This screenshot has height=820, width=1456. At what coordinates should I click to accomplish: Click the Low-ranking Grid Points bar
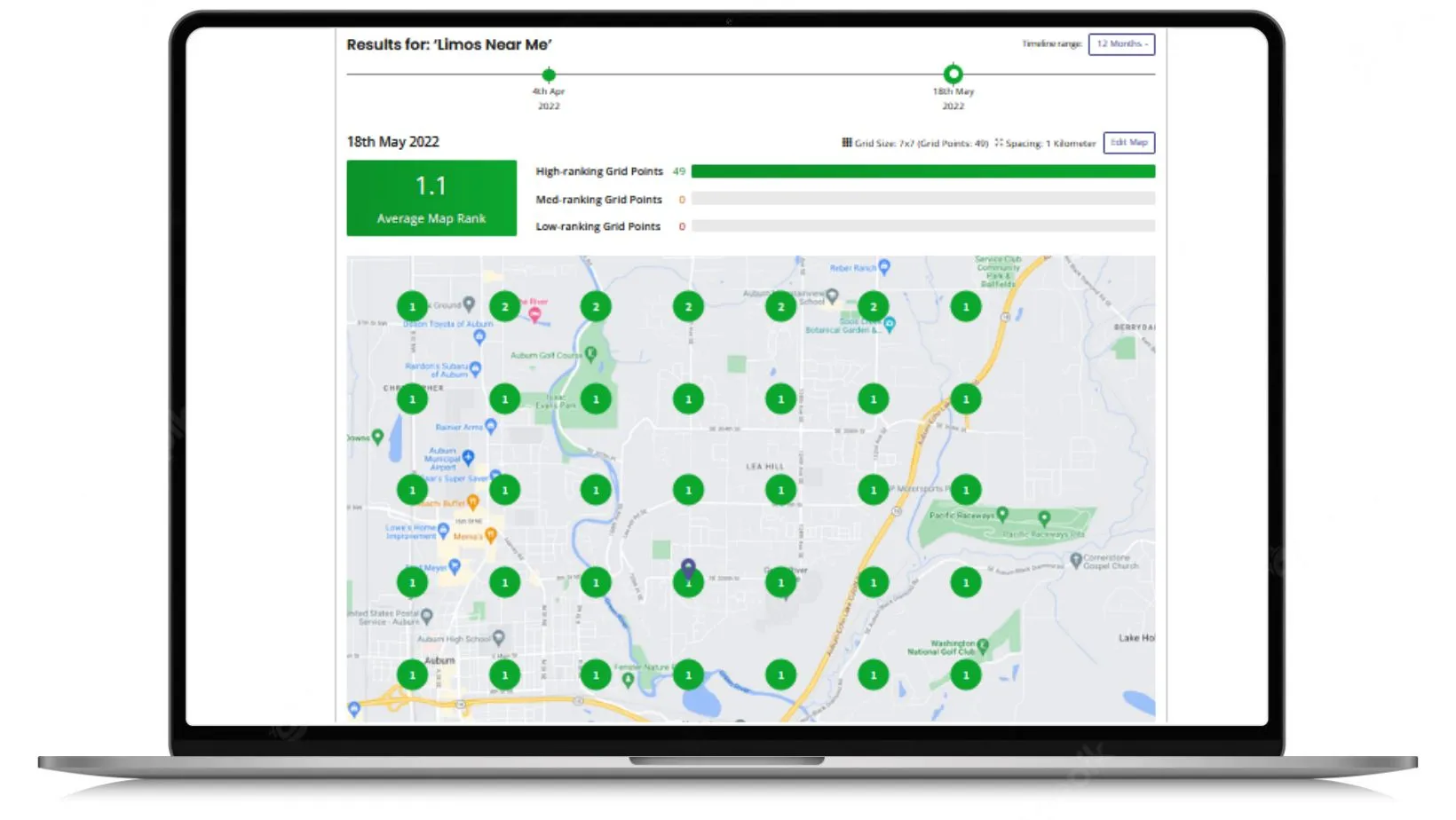[x=923, y=226]
